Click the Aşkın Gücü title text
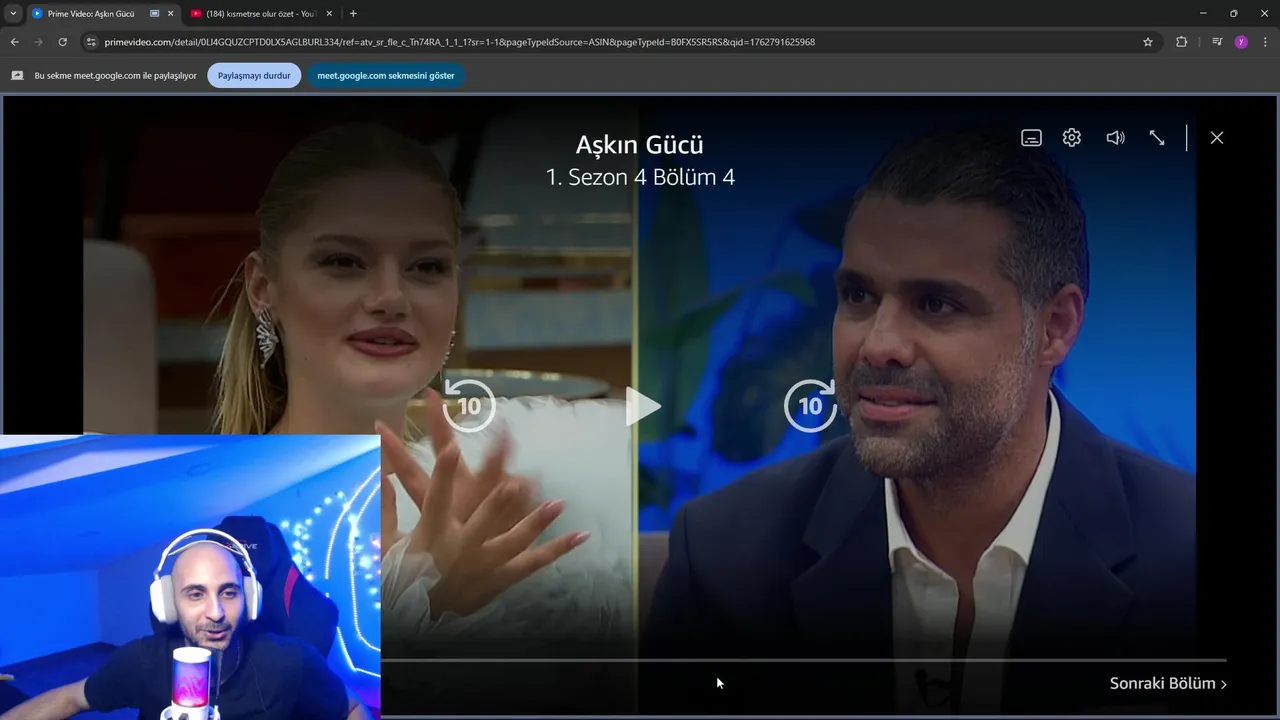 tap(640, 144)
